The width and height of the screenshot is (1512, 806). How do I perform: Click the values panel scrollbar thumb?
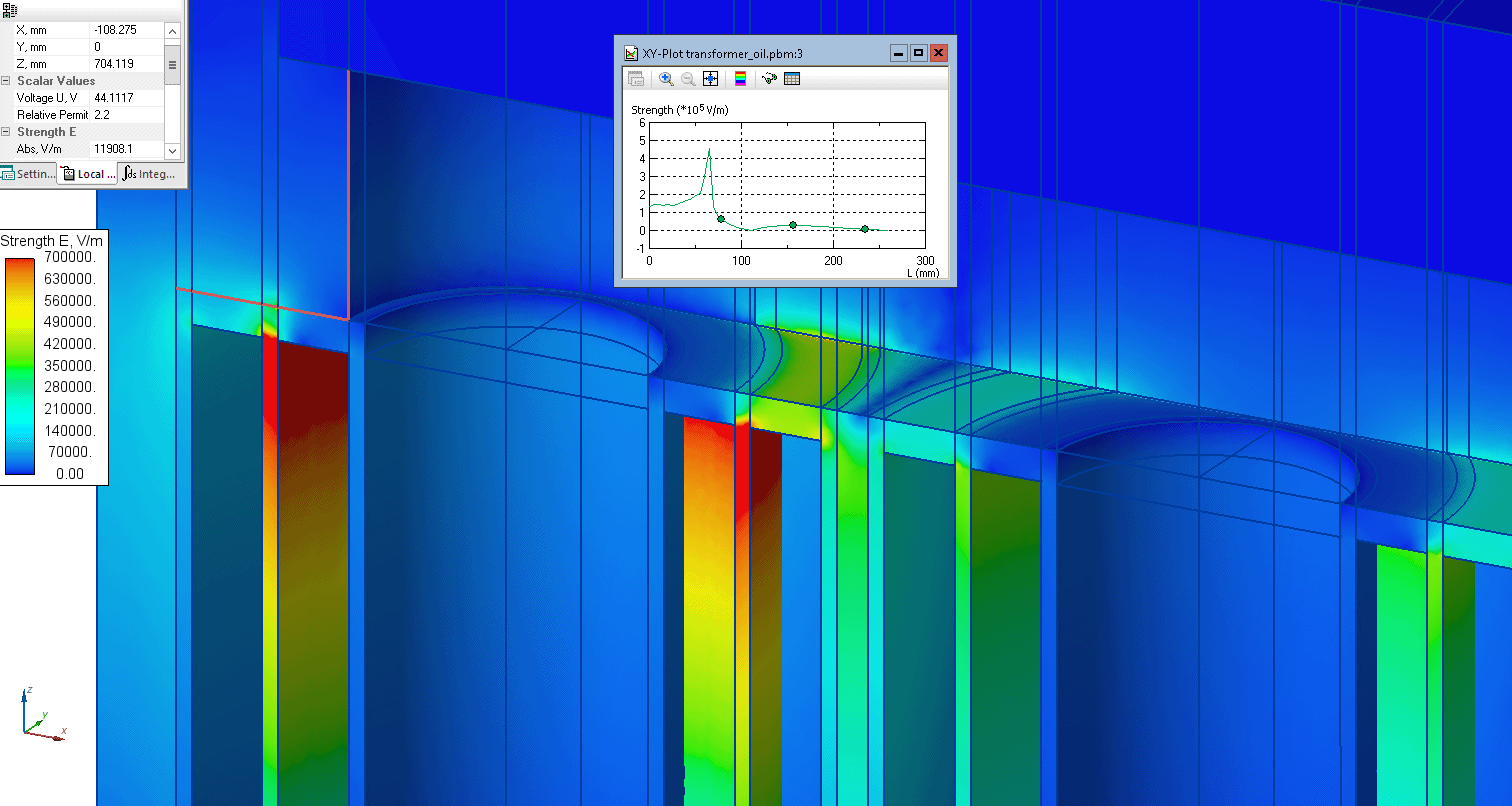click(172, 64)
